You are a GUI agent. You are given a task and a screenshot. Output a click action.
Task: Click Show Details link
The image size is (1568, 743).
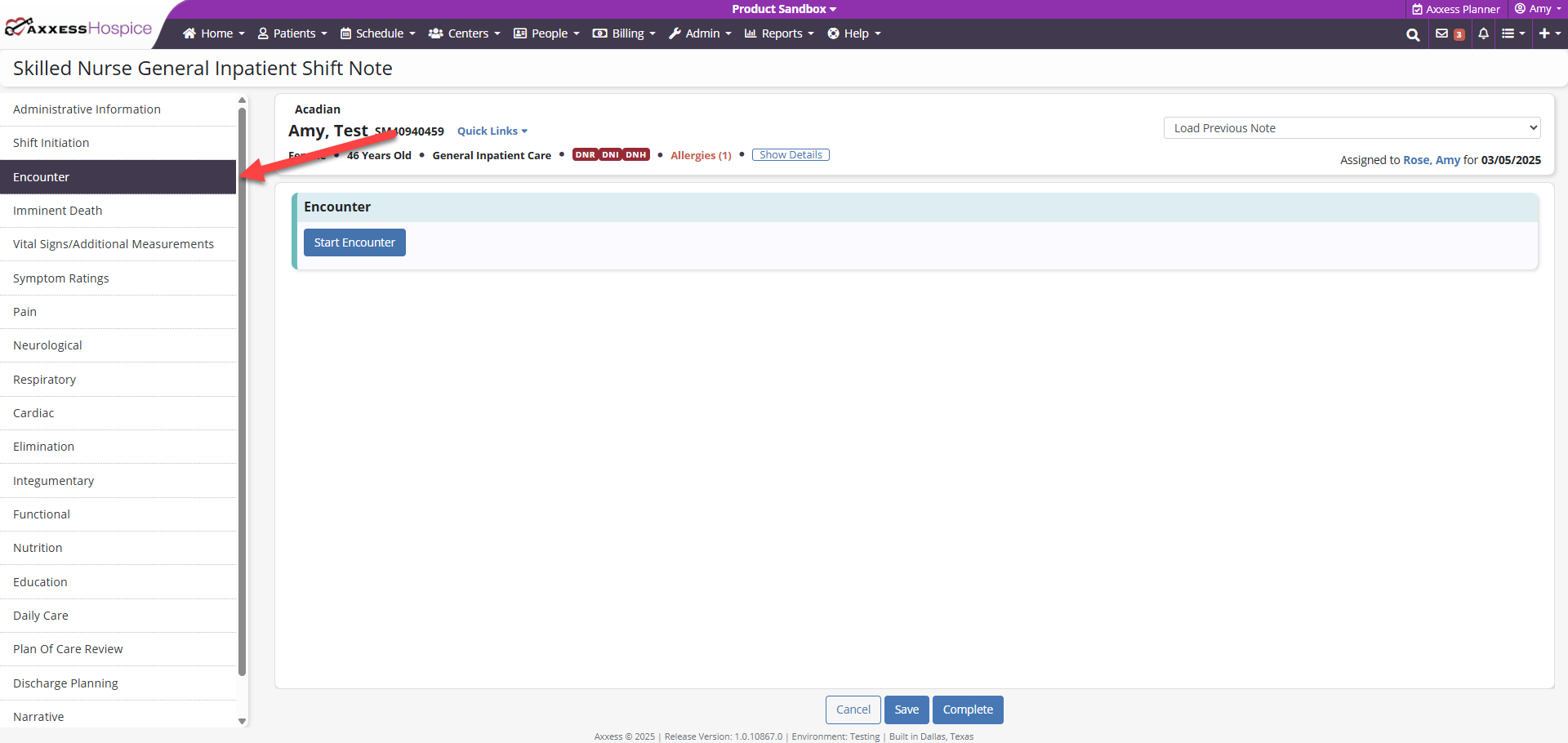point(791,155)
